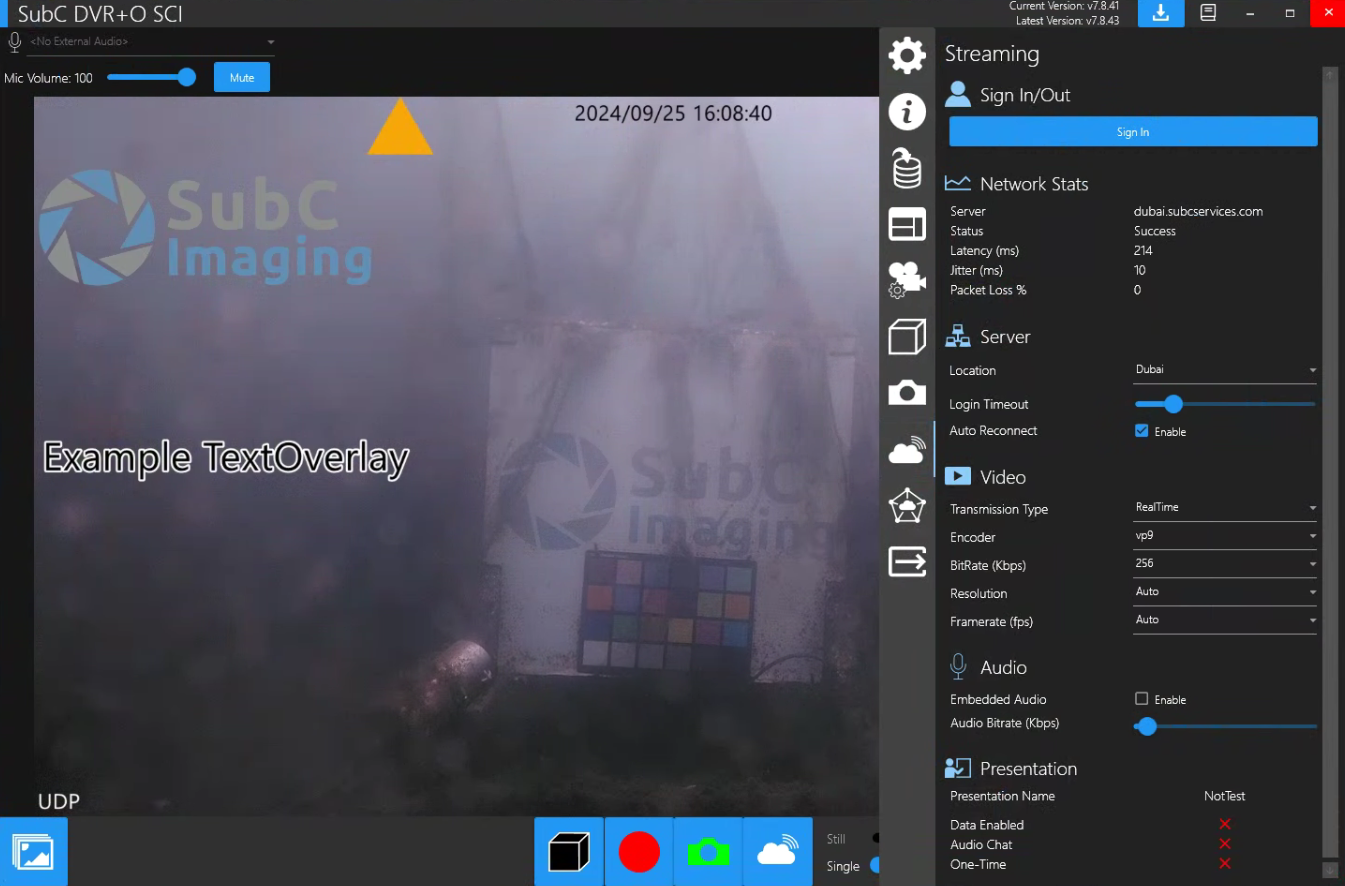Expand the BitRate (Kbps) dropdown
Image resolution: width=1345 pixels, height=886 pixels.
(1225, 564)
